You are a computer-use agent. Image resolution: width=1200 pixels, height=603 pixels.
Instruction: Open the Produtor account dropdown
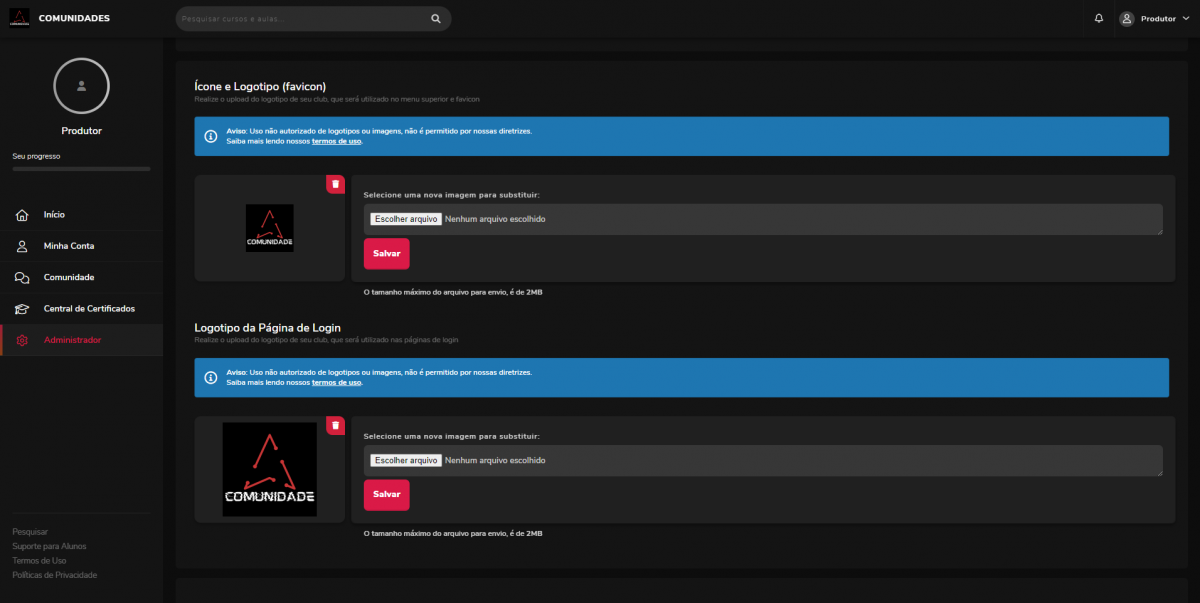1154,18
